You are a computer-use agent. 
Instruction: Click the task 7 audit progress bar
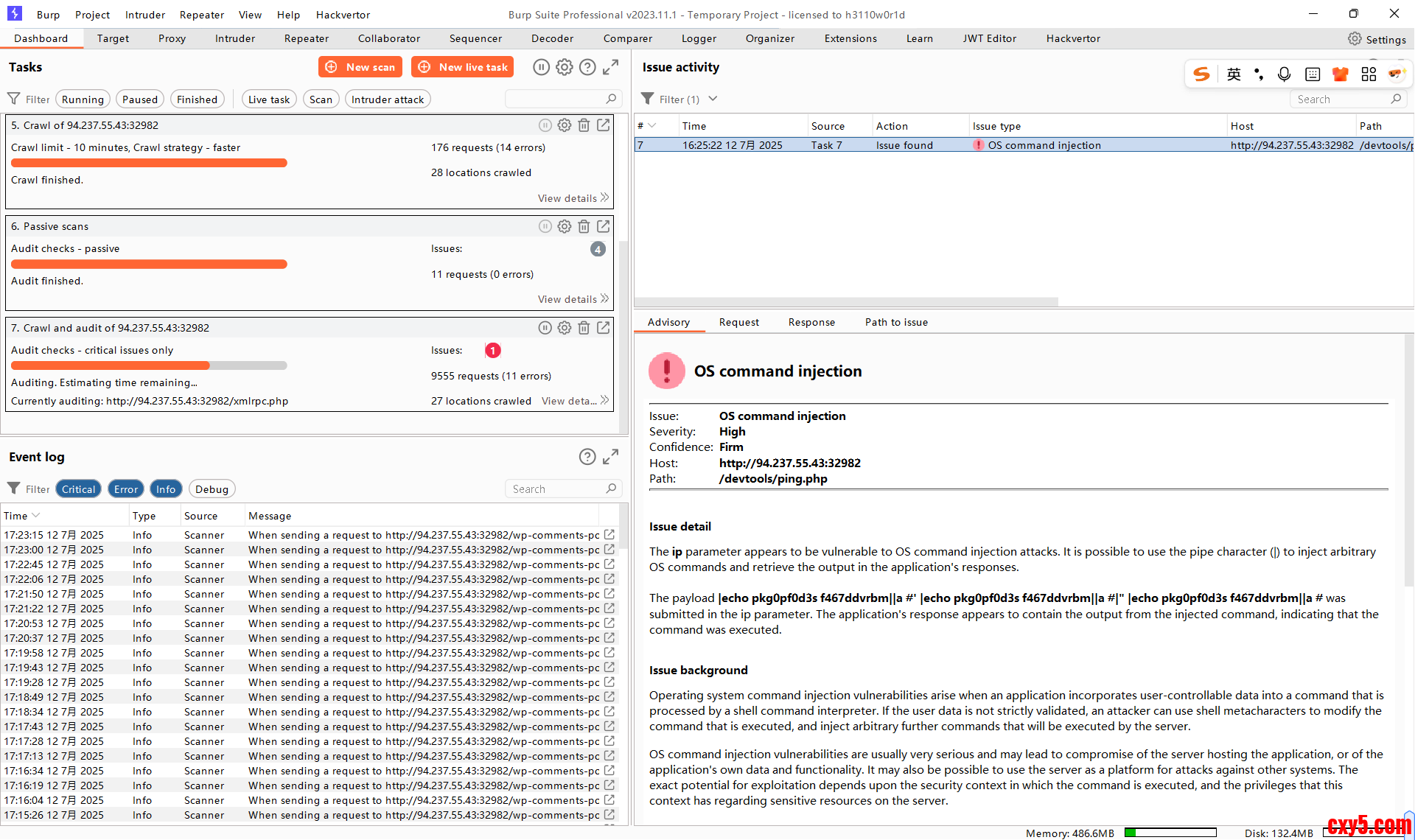click(x=149, y=365)
